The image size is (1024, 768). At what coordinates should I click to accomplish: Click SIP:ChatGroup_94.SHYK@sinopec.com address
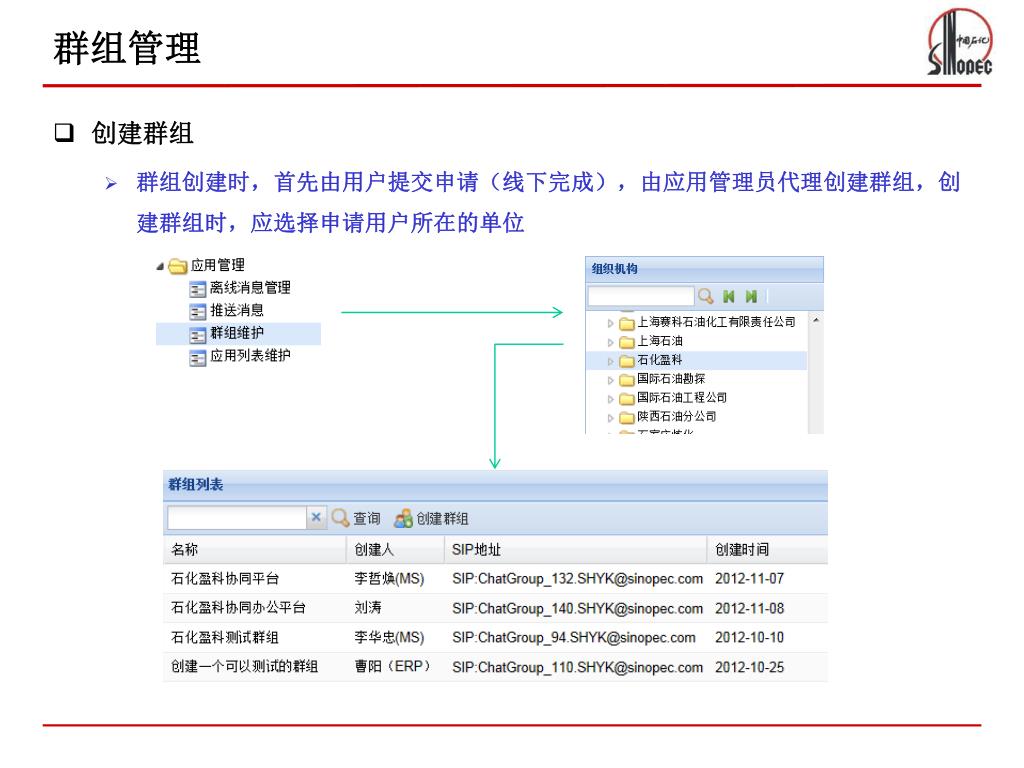[x=573, y=638]
